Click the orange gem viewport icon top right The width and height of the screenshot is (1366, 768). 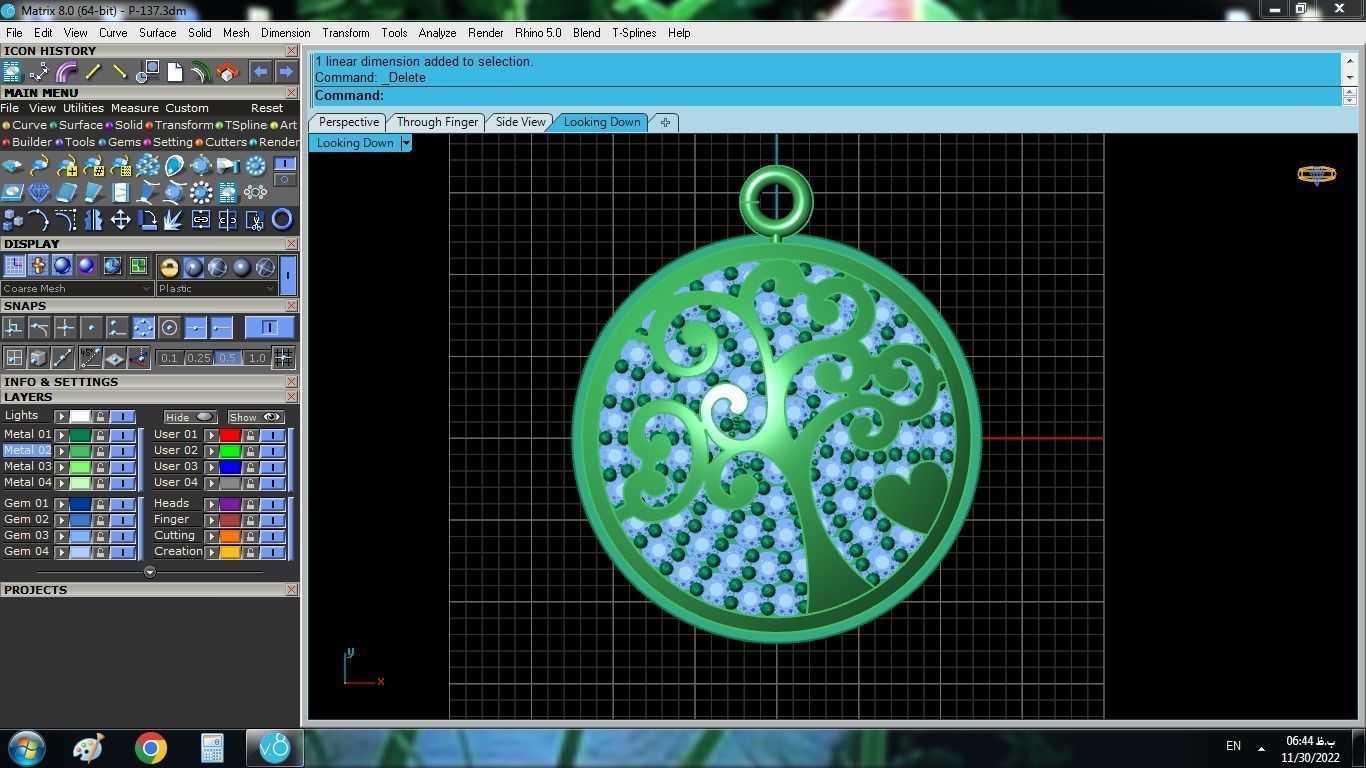coord(1316,175)
